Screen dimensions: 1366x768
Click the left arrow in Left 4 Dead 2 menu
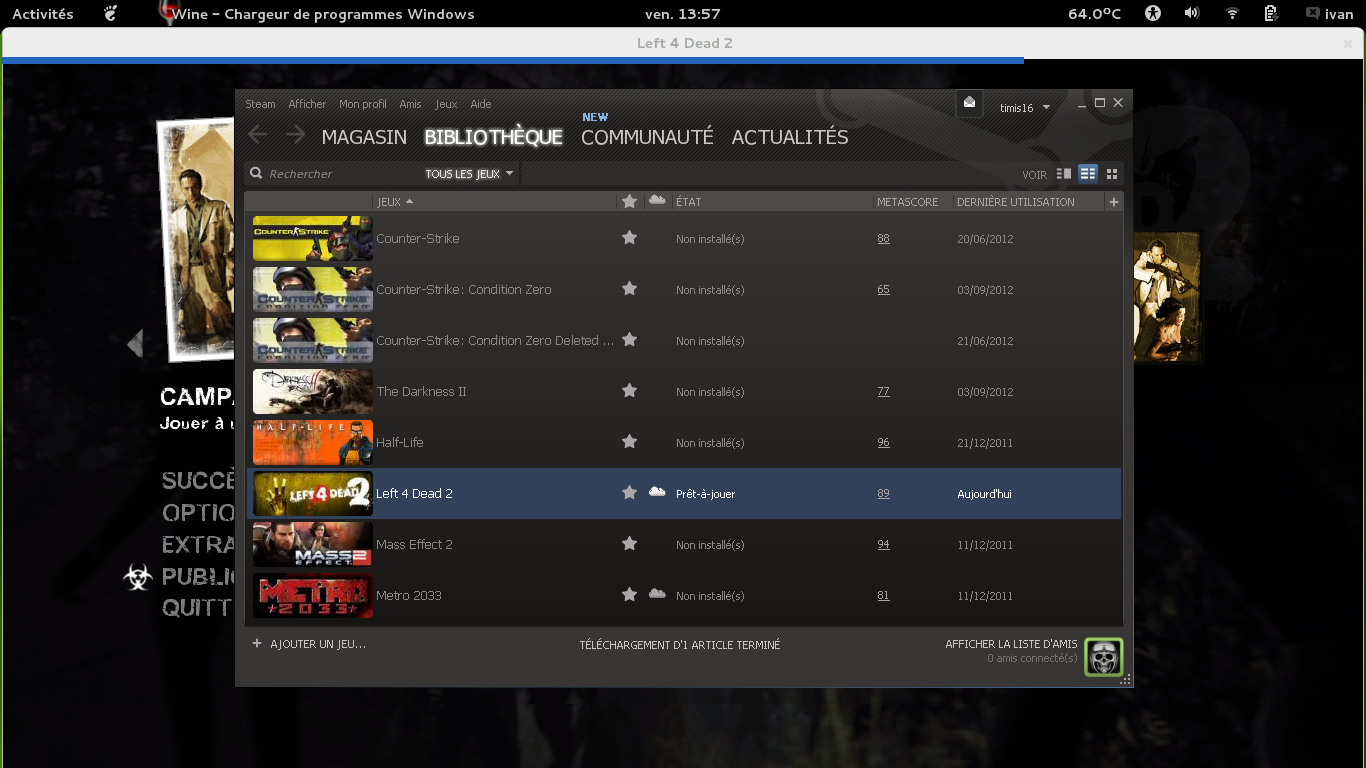point(135,343)
